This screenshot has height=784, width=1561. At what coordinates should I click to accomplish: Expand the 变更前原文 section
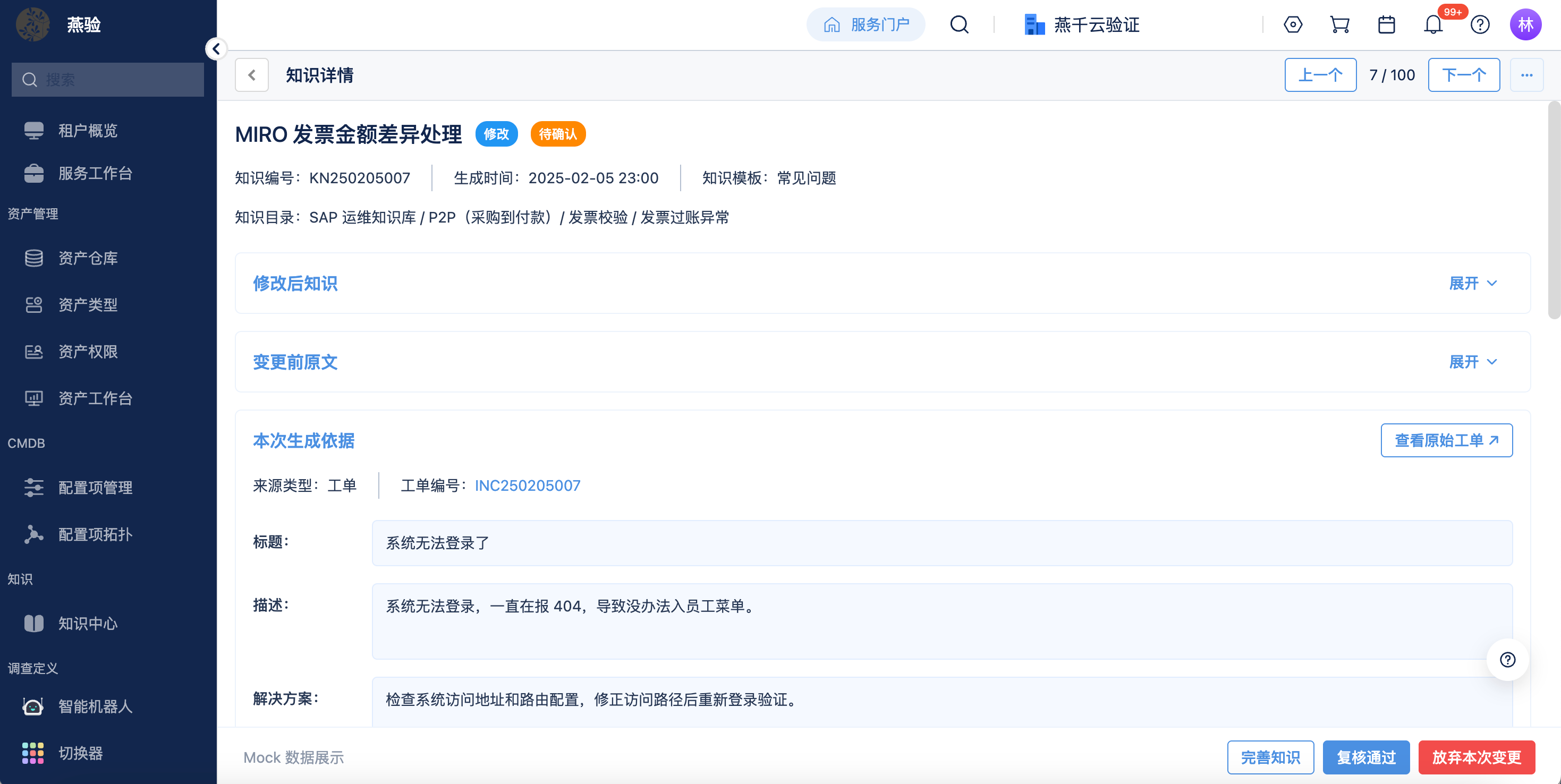coord(1472,362)
